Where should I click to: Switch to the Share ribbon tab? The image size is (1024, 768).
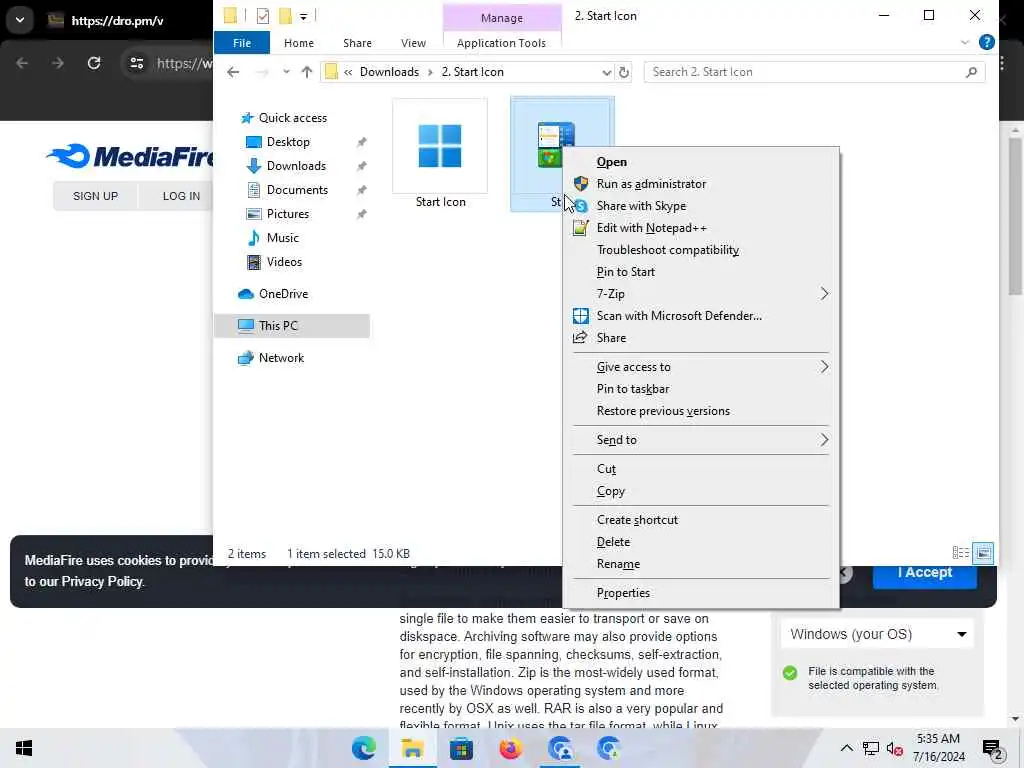point(357,43)
